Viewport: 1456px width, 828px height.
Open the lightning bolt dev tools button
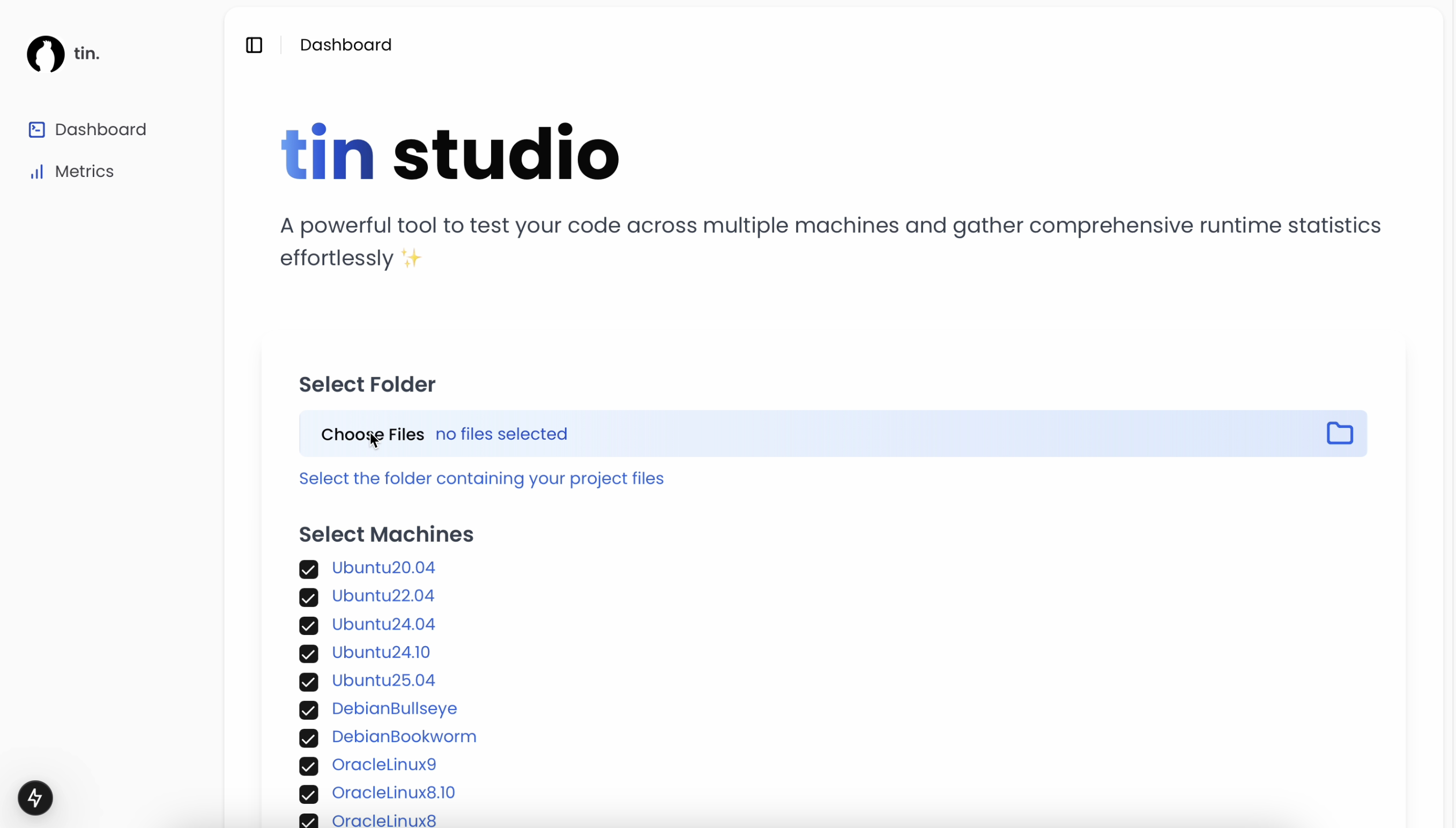(x=35, y=797)
